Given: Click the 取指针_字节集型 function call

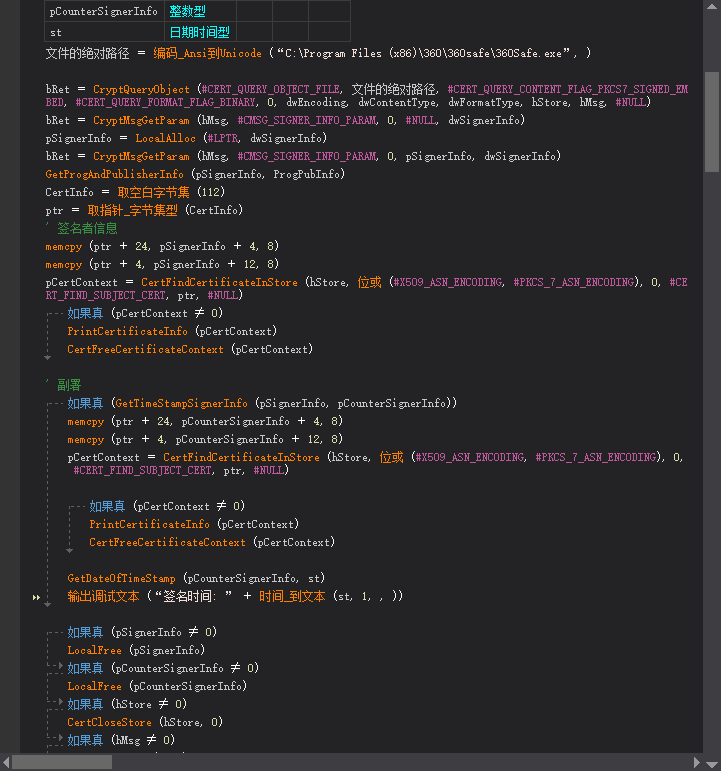Looking at the screenshot, I should coord(132,210).
